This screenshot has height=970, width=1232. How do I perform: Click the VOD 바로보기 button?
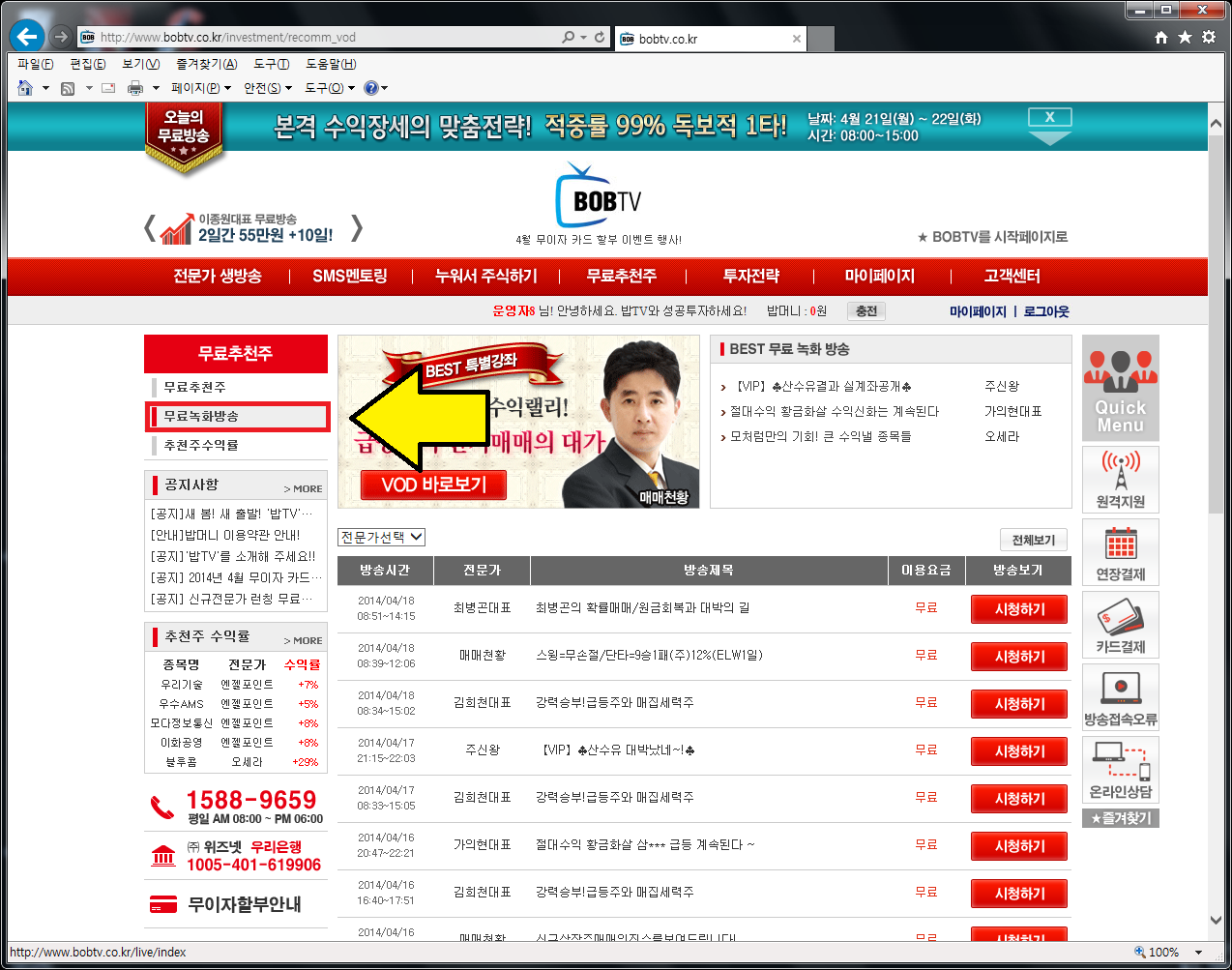[434, 485]
